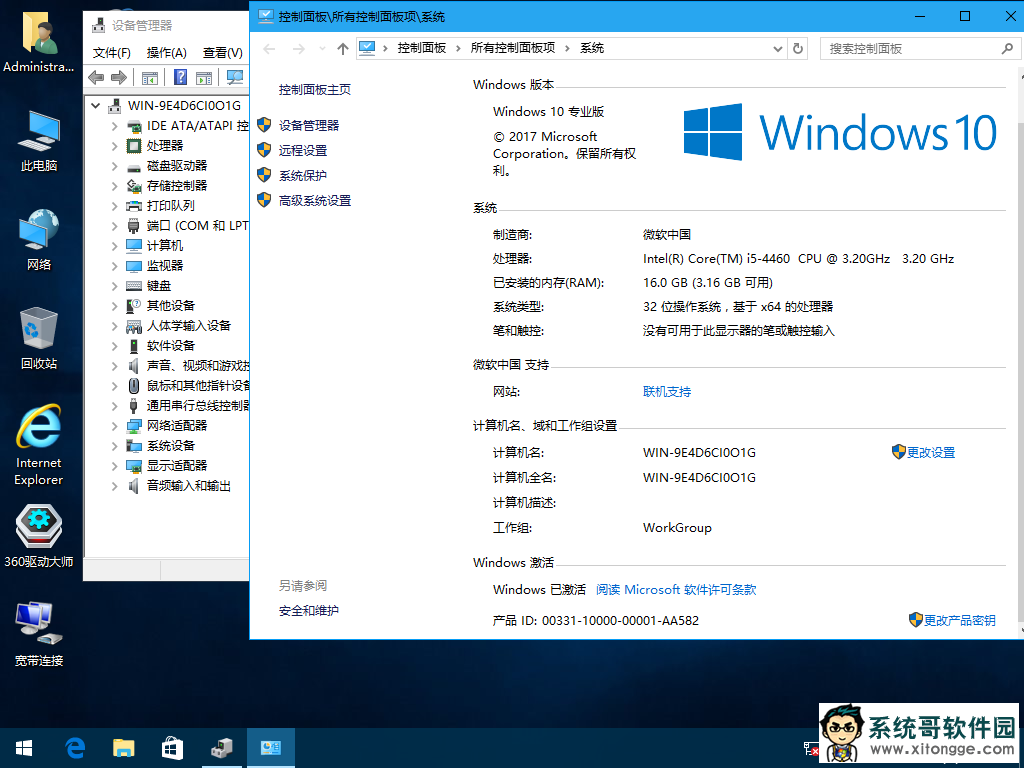The width and height of the screenshot is (1024, 768).
Task: Expand the 音频输入和输出 node
Action: click(115, 486)
